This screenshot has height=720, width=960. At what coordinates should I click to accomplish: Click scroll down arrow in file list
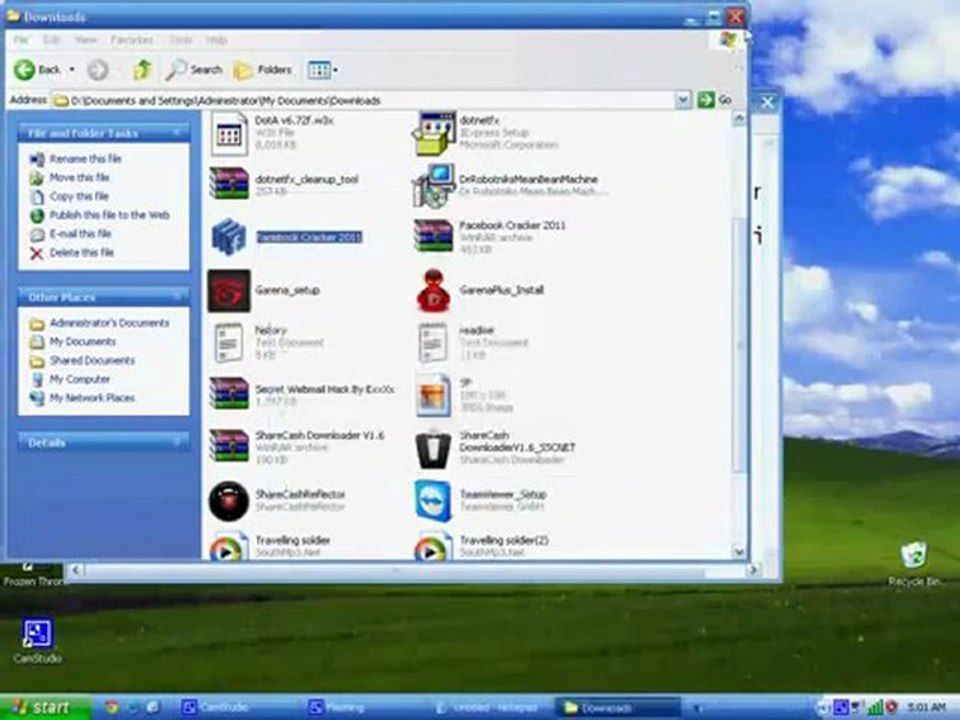739,551
